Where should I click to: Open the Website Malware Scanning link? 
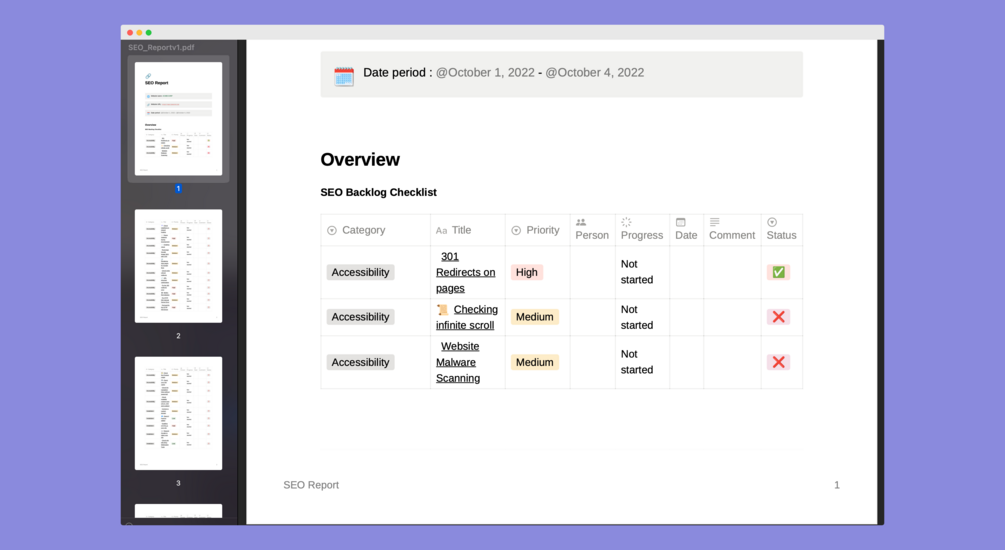458,362
